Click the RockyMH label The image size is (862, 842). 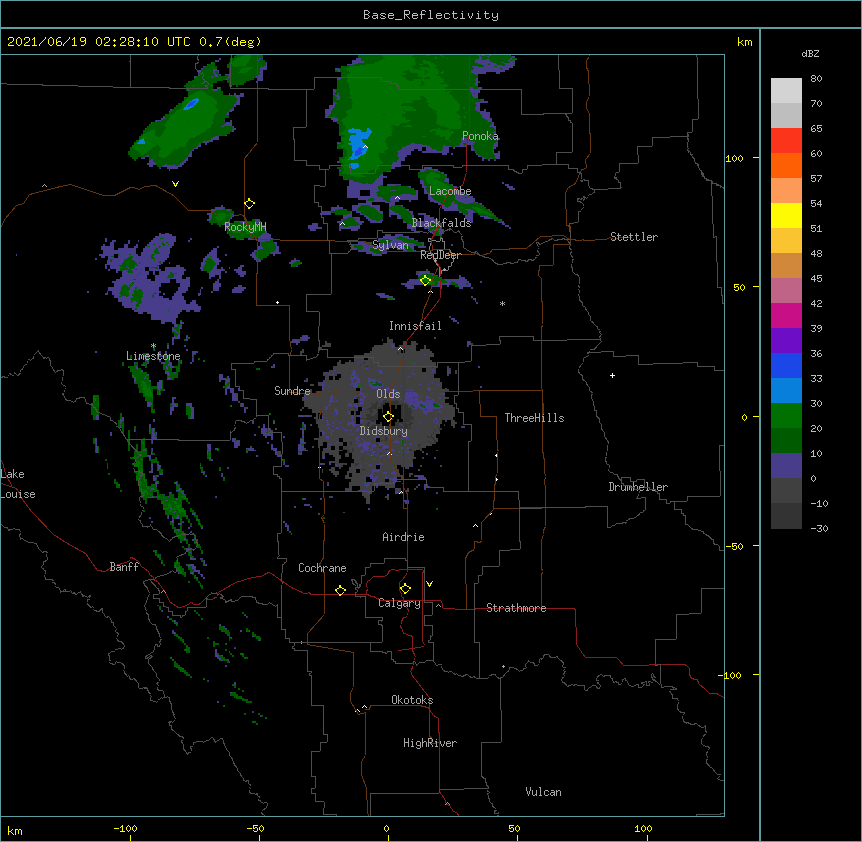(245, 227)
